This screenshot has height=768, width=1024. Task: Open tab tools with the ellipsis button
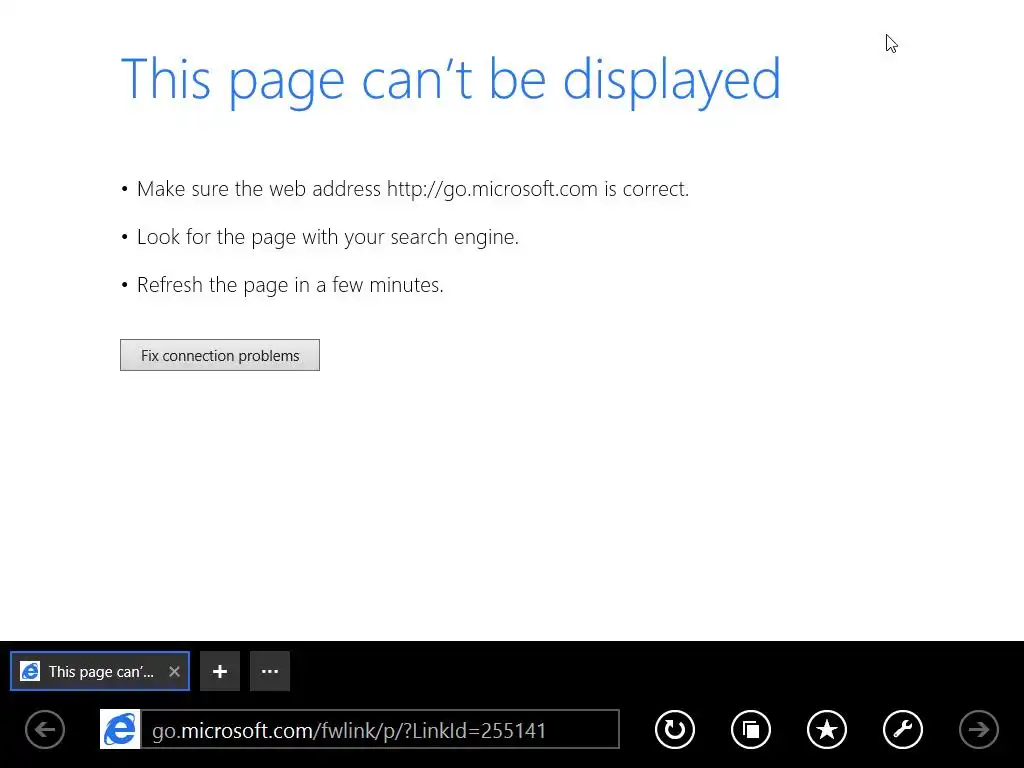[x=270, y=671]
